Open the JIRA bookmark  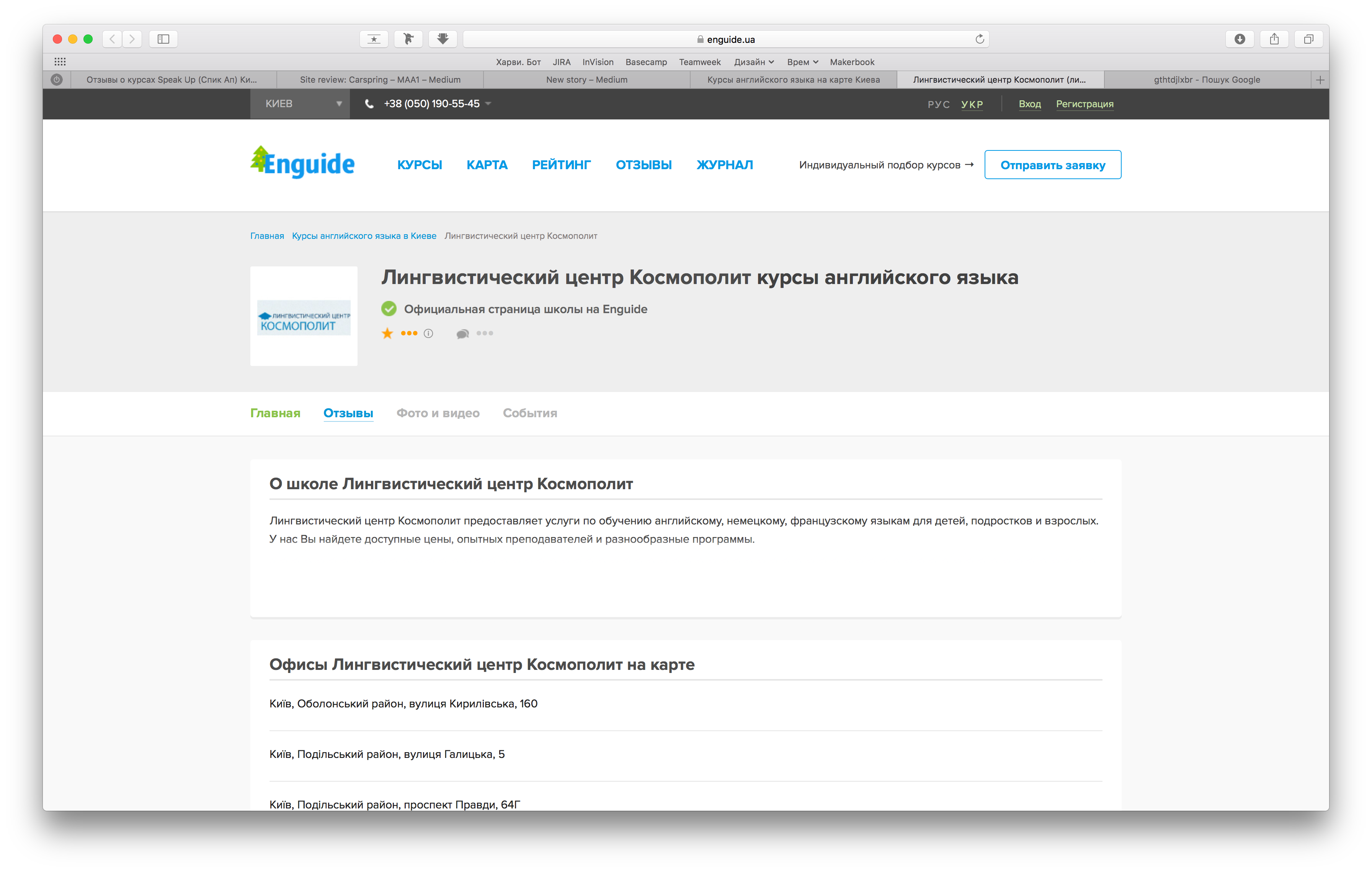tap(561, 62)
